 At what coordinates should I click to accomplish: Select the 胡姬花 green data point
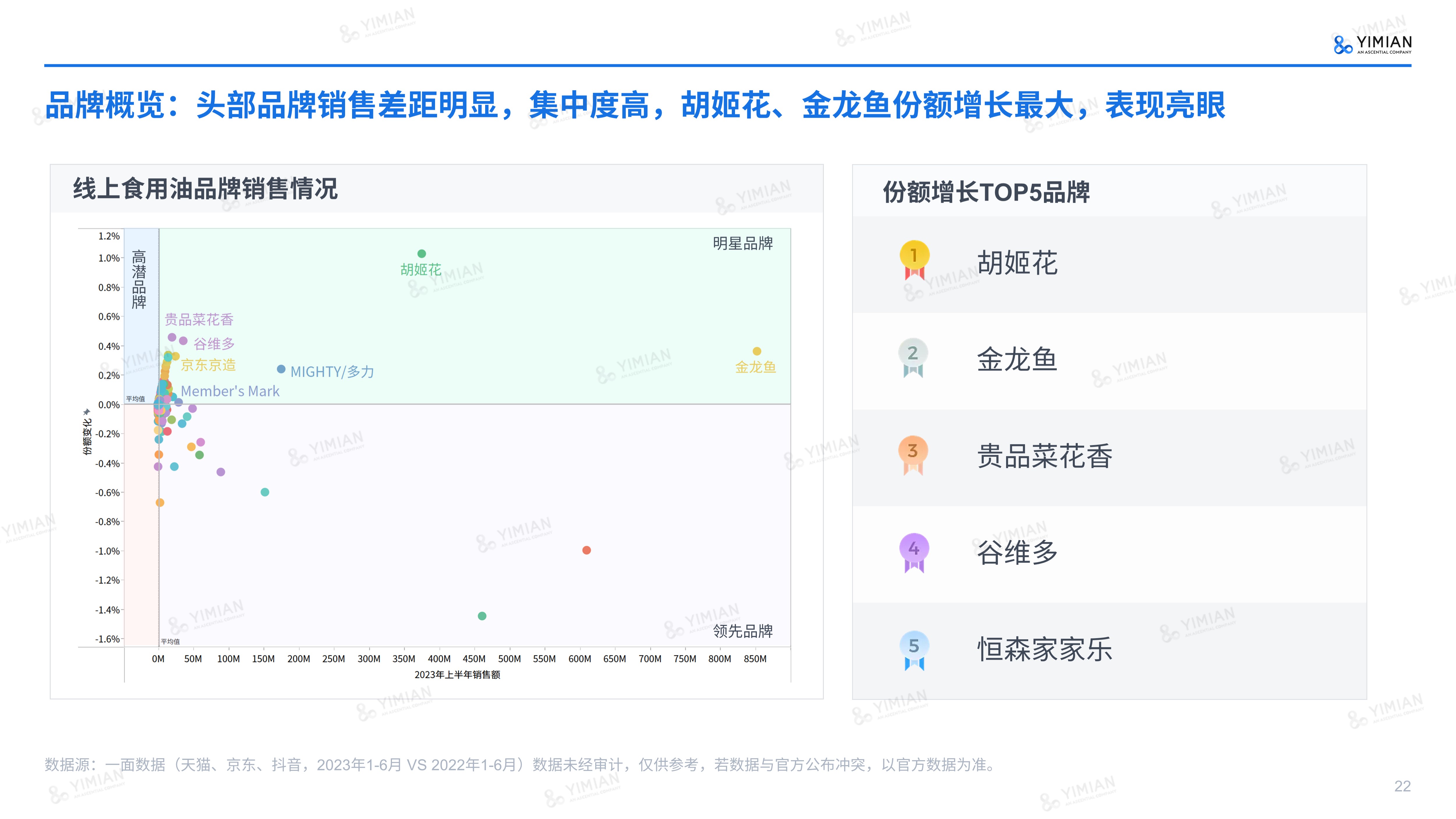(x=422, y=254)
